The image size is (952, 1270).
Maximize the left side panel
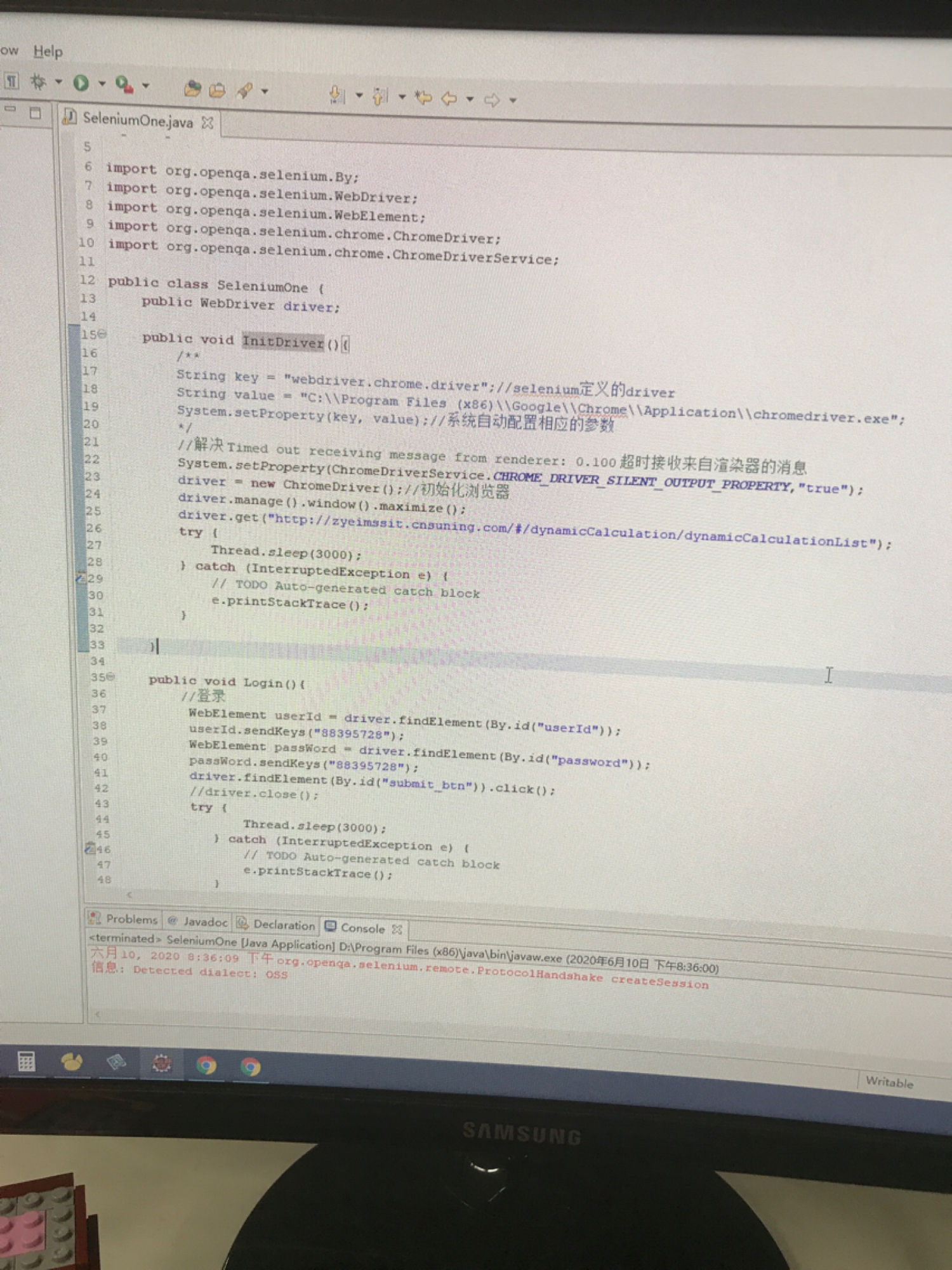36,113
